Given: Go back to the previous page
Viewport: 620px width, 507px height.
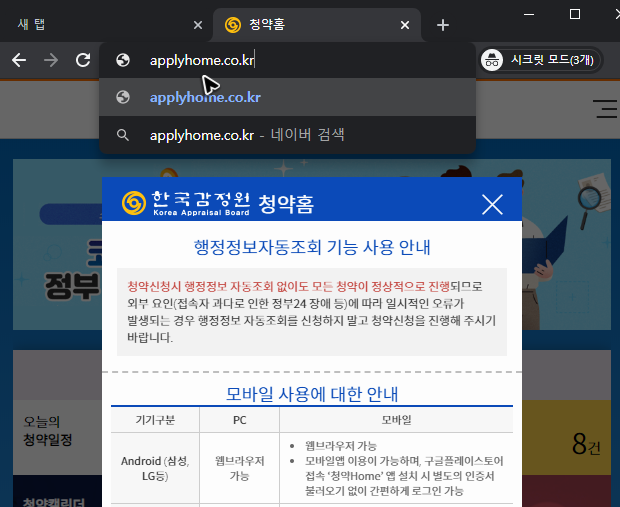Looking at the screenshot, I should click(19, 60).
